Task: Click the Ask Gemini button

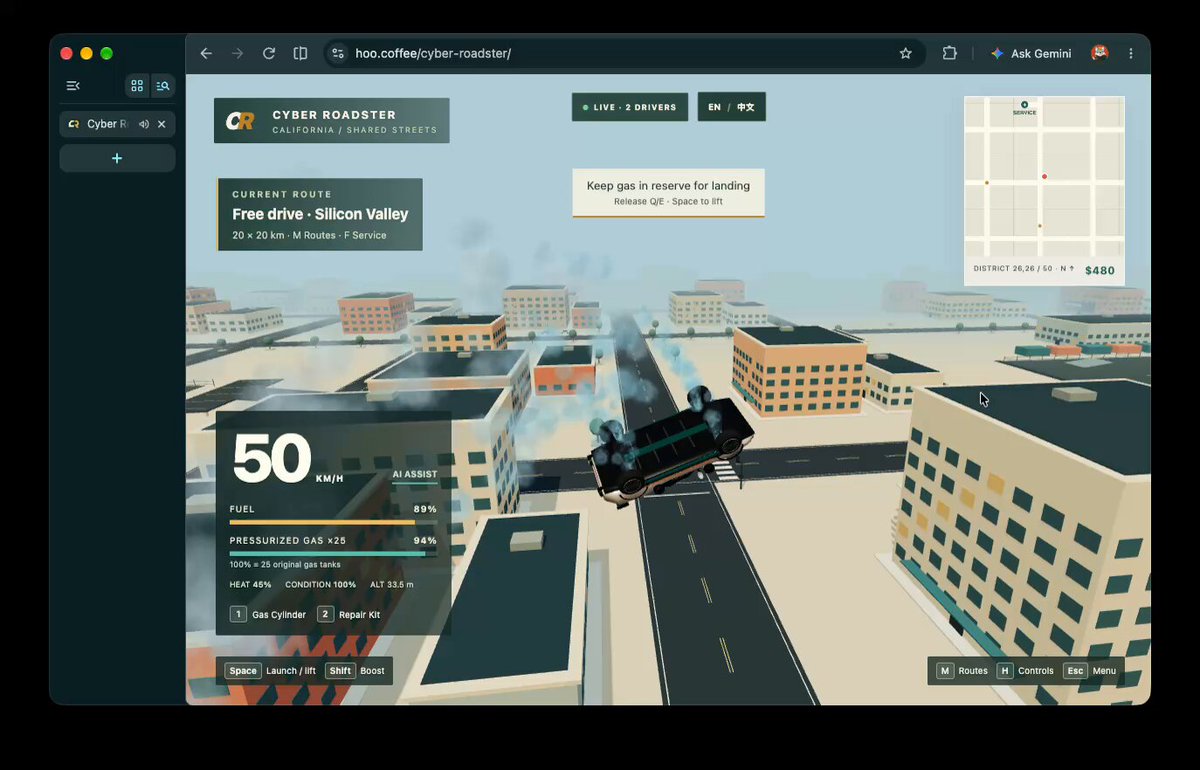Action: click(1031, 53)
